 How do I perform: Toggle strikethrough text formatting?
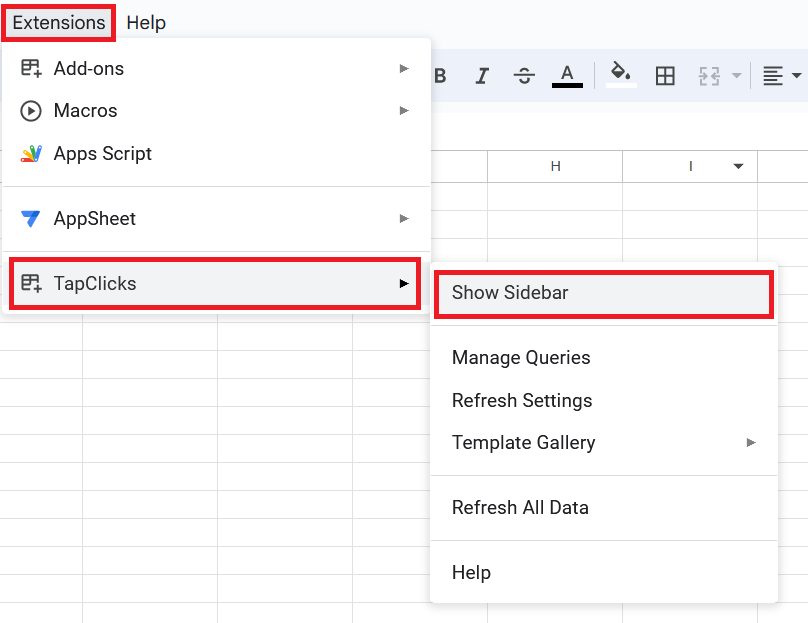pyautogui.click(x=524, y=76)
